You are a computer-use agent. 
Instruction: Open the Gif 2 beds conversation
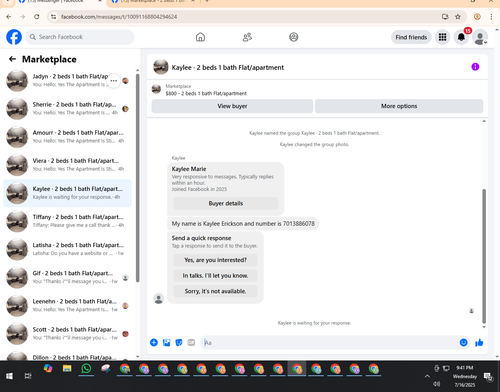coord(67,277)
